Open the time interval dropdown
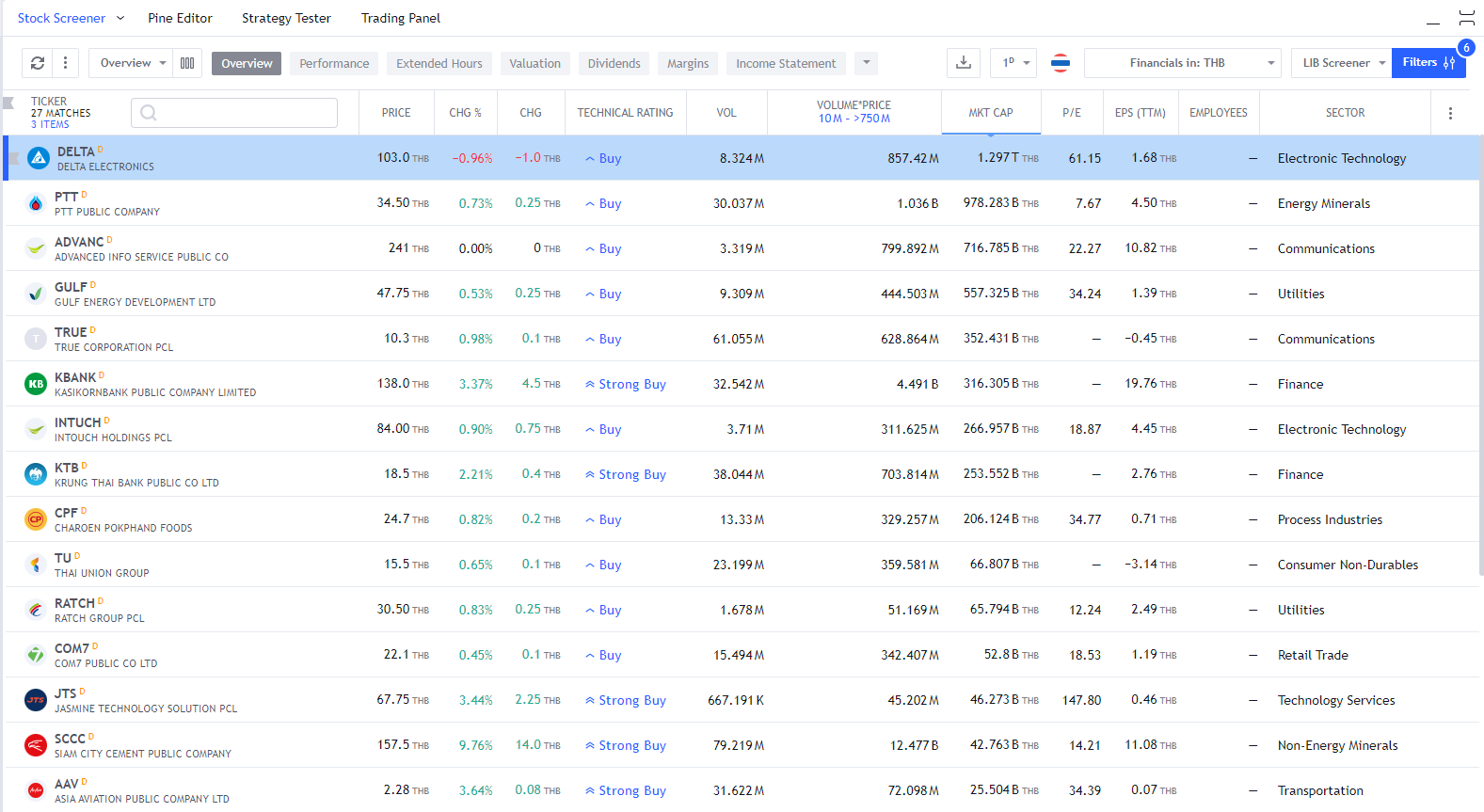The height and width of the screenshot is (812, 1484). [x=1013, y=63]
